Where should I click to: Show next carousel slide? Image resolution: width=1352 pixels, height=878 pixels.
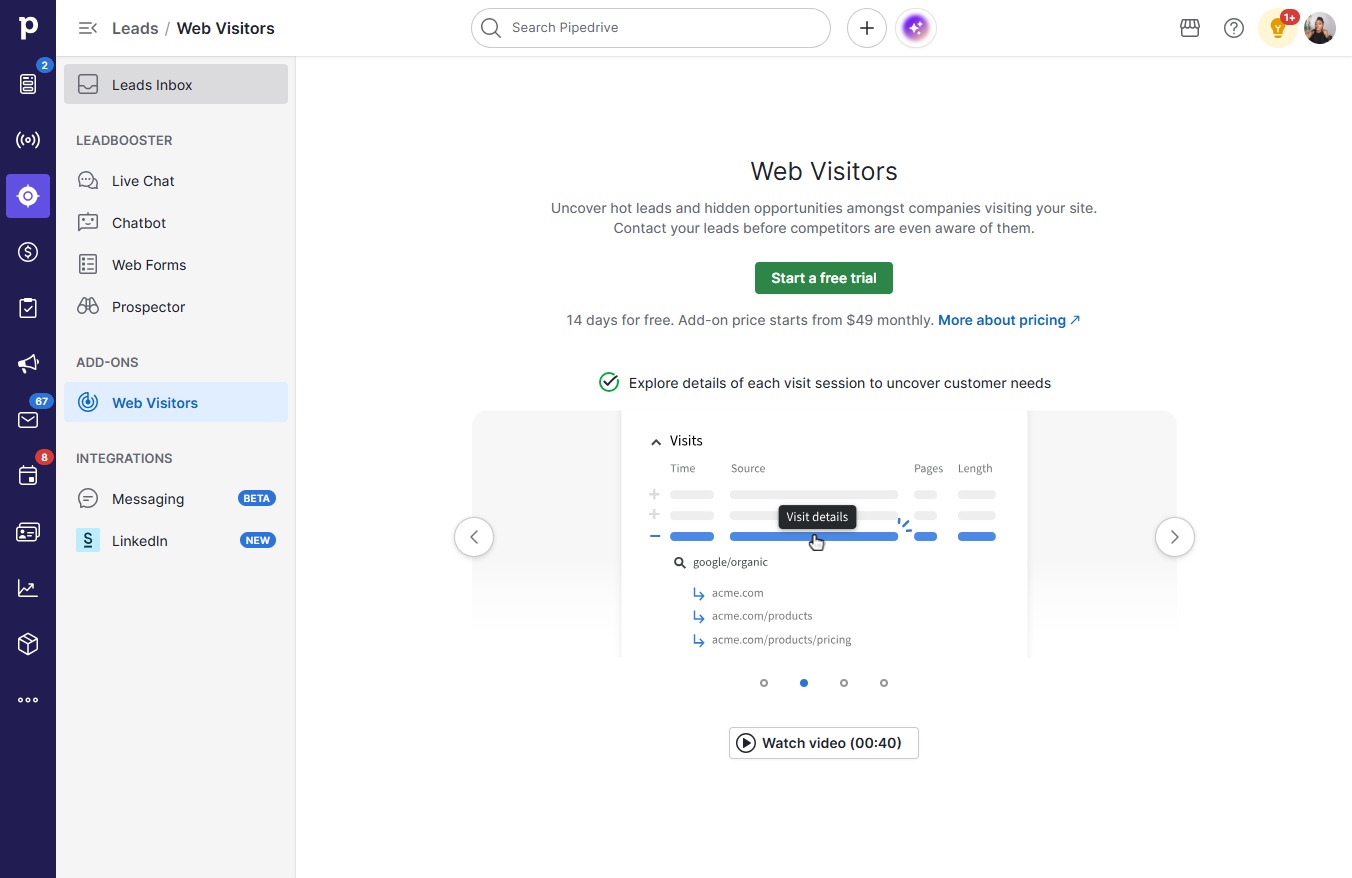1175,537
